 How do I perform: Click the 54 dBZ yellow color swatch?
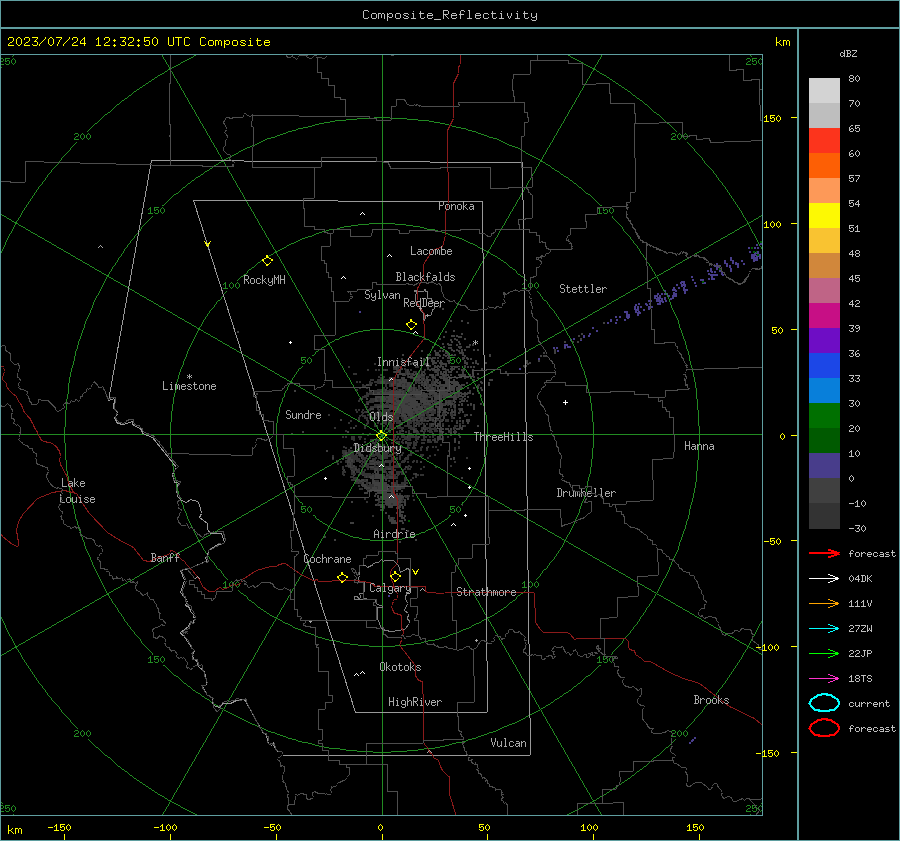[x=824, y=216]
